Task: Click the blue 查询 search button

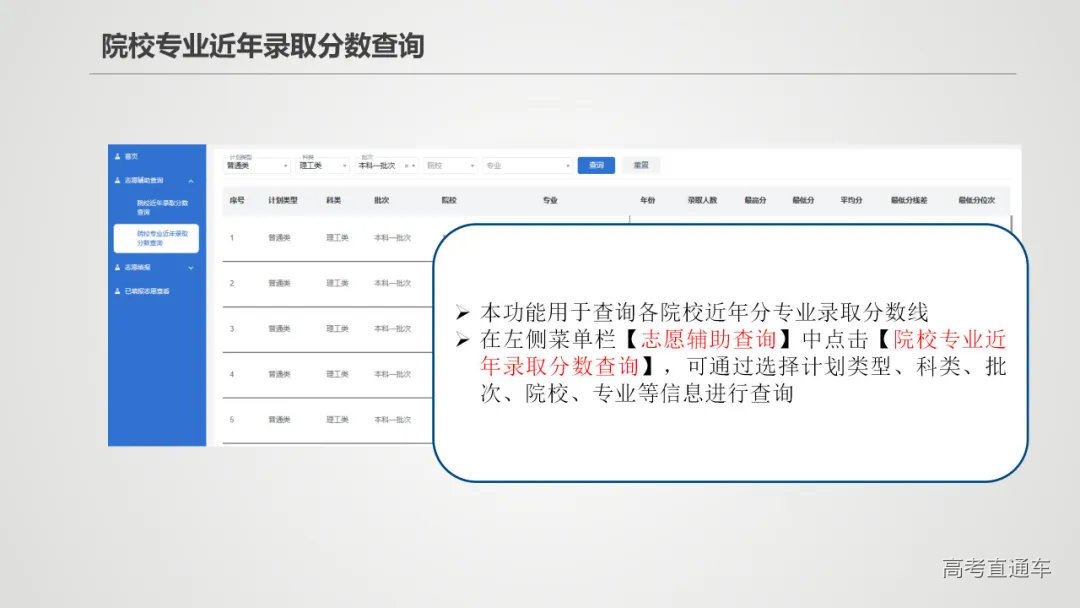Action: point(597,164)
